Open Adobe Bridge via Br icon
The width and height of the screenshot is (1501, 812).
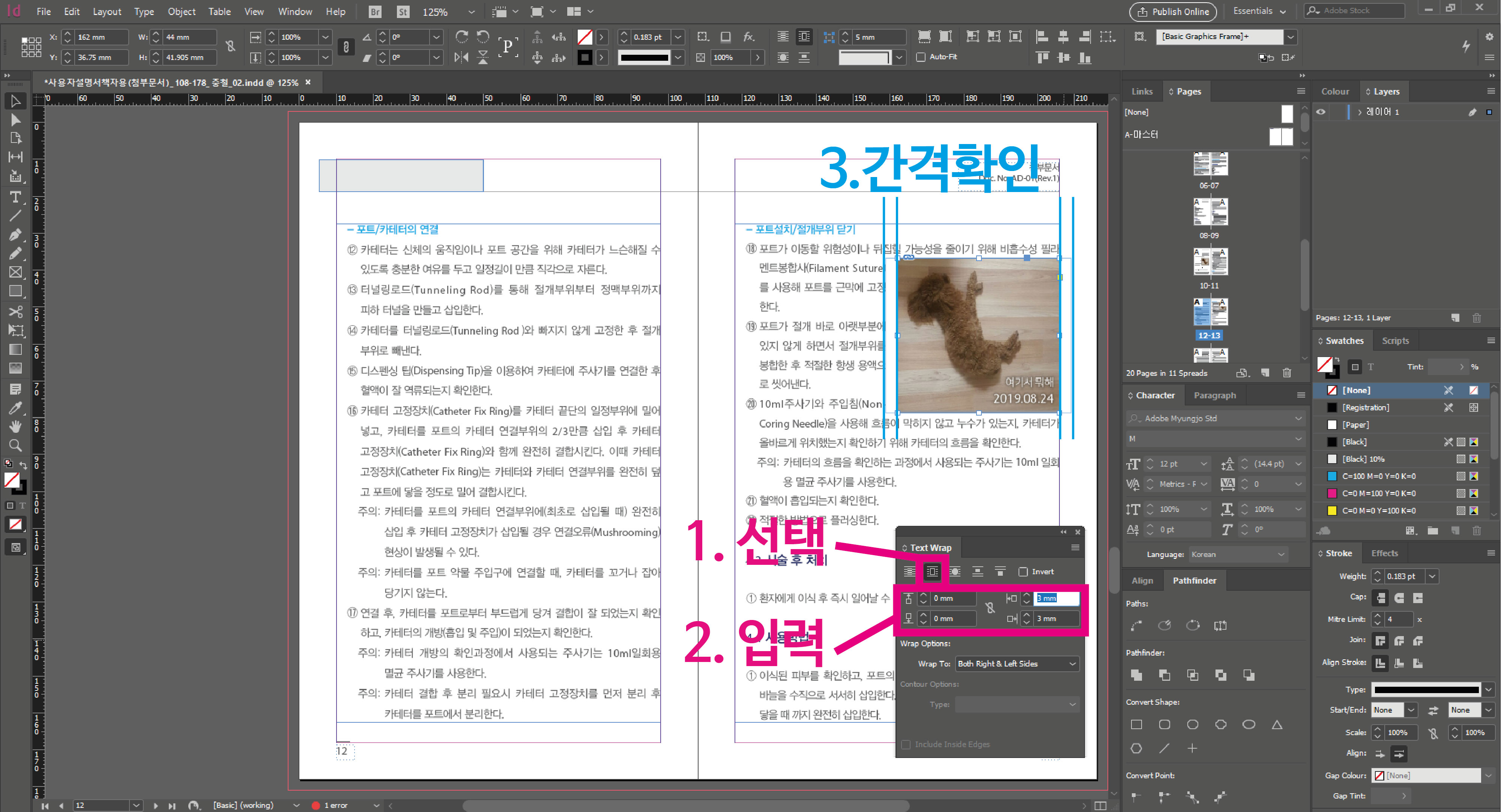tap(375, 11)
